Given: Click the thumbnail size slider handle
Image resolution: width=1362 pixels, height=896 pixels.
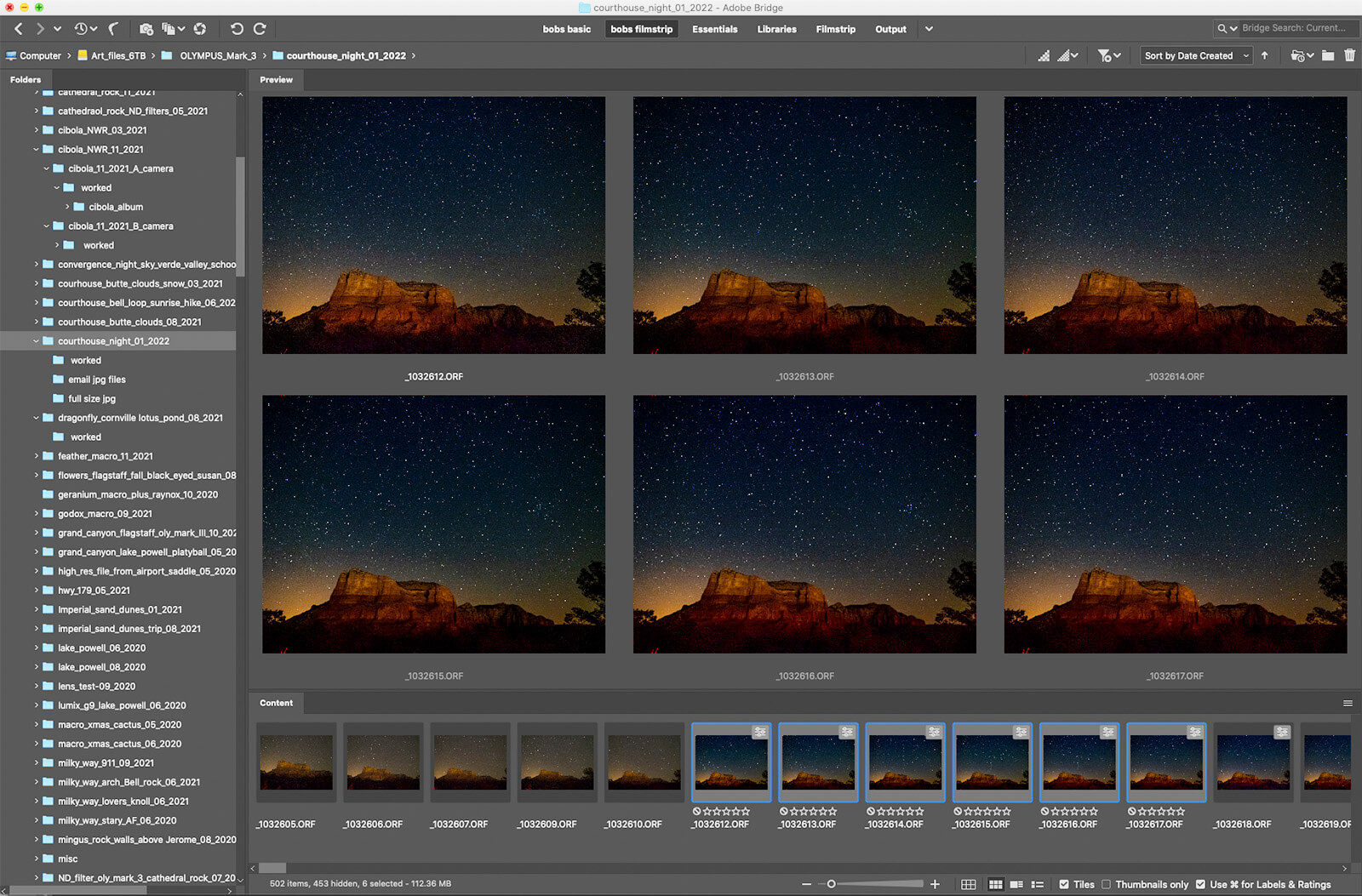Looking at the screenshot, I should pos(832,884).
